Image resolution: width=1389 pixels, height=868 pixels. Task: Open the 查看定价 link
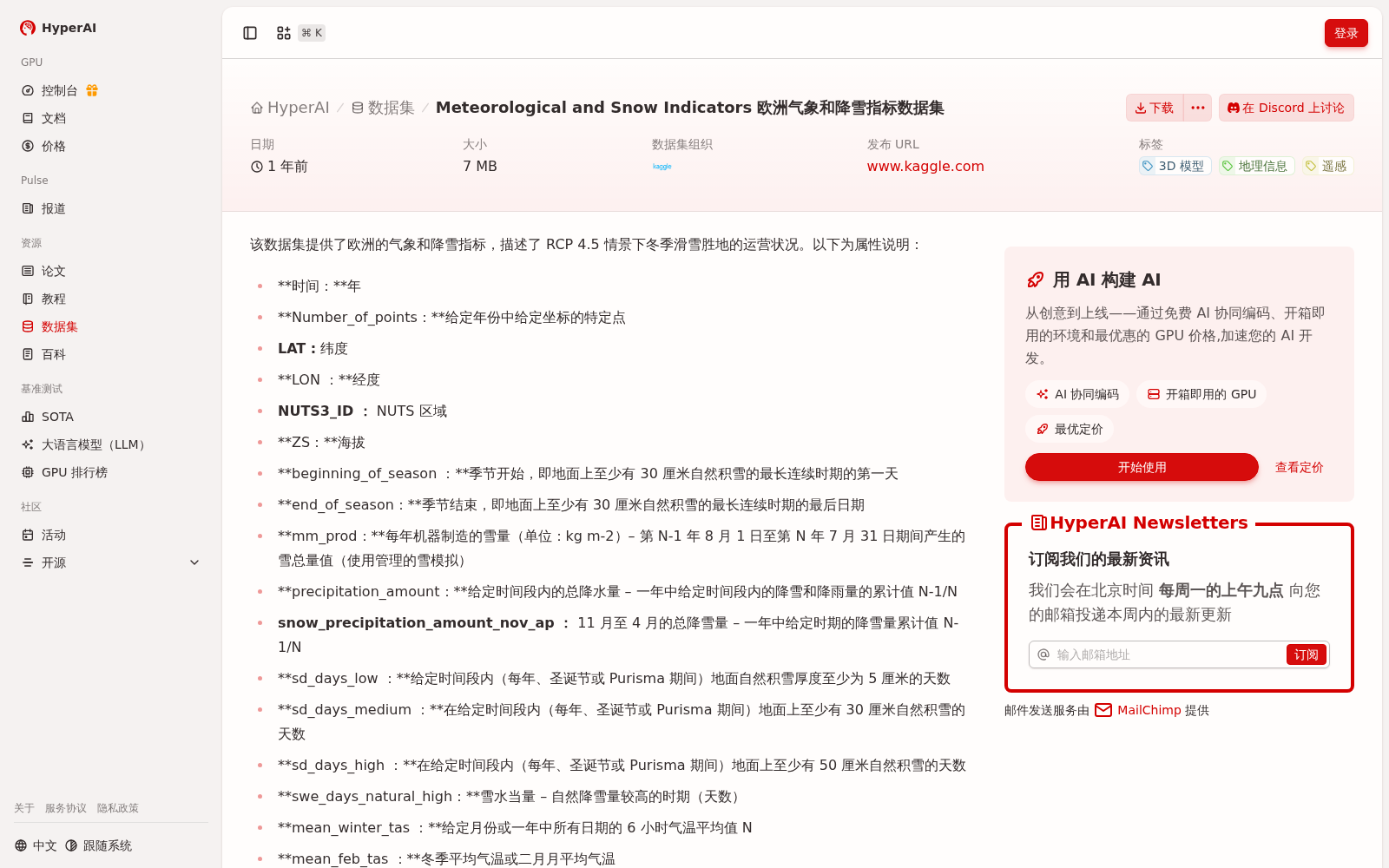click(1299, 467)
